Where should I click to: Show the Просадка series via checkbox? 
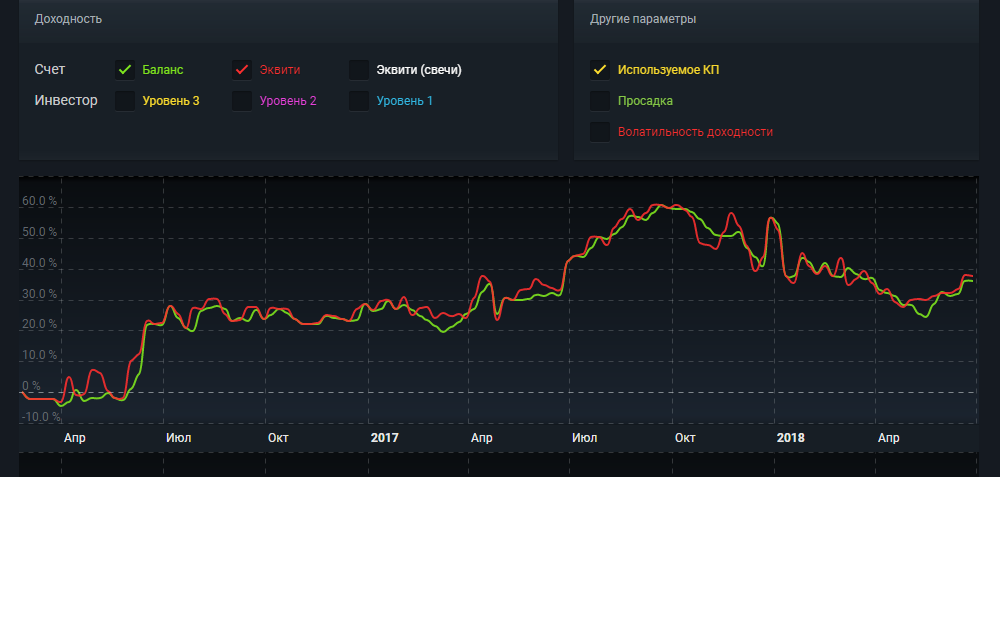600,101
